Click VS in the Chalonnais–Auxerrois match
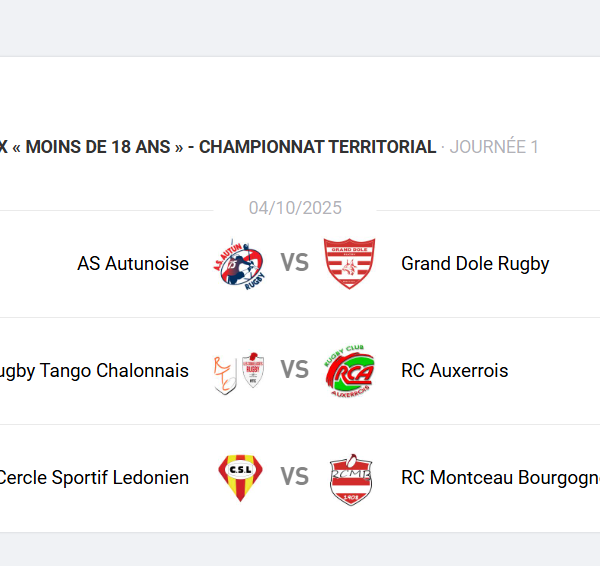Screen dimensions: 600x566 tap(294, 371)
